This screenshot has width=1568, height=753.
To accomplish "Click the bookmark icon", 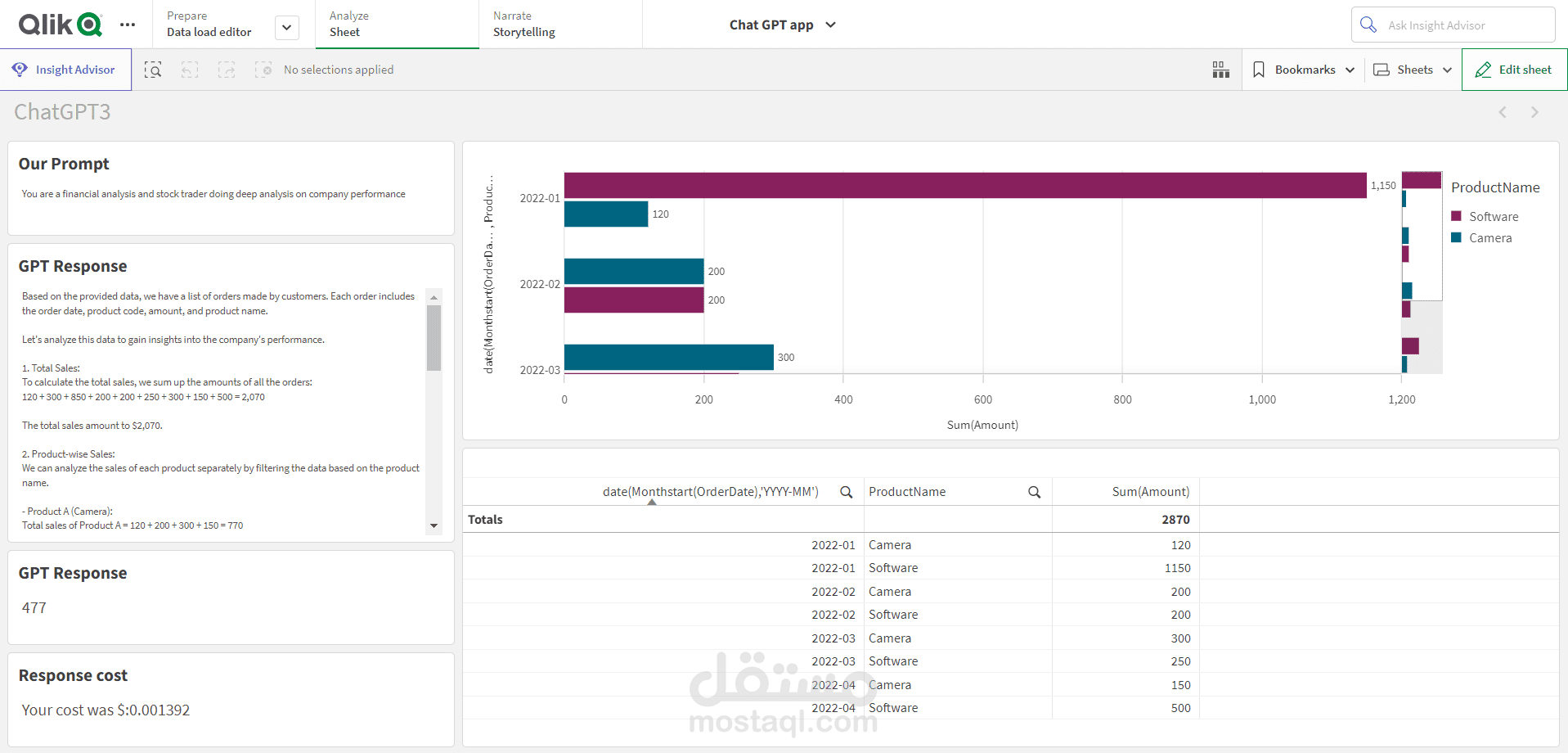I will point(1259,70).
